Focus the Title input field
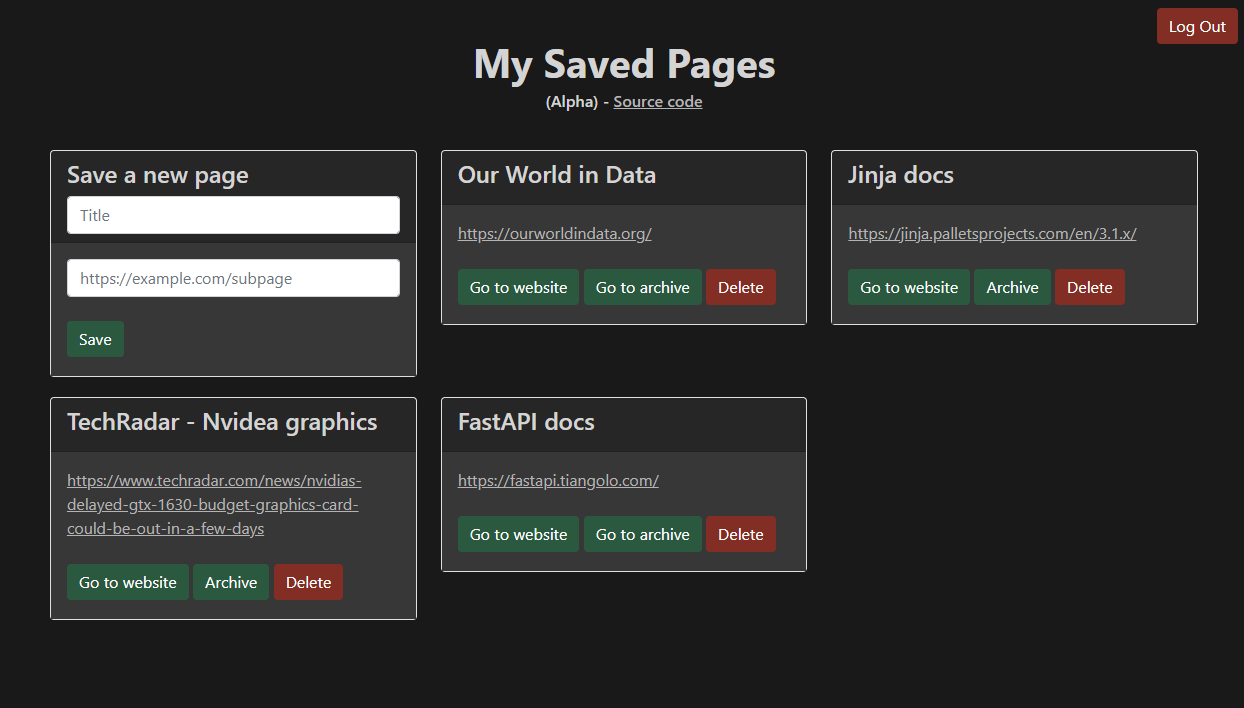 pos(233,215)
